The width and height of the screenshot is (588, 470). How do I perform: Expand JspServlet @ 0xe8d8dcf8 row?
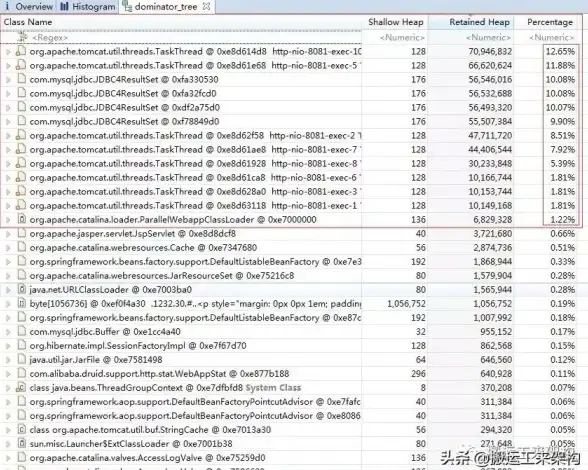pos(8,234)
